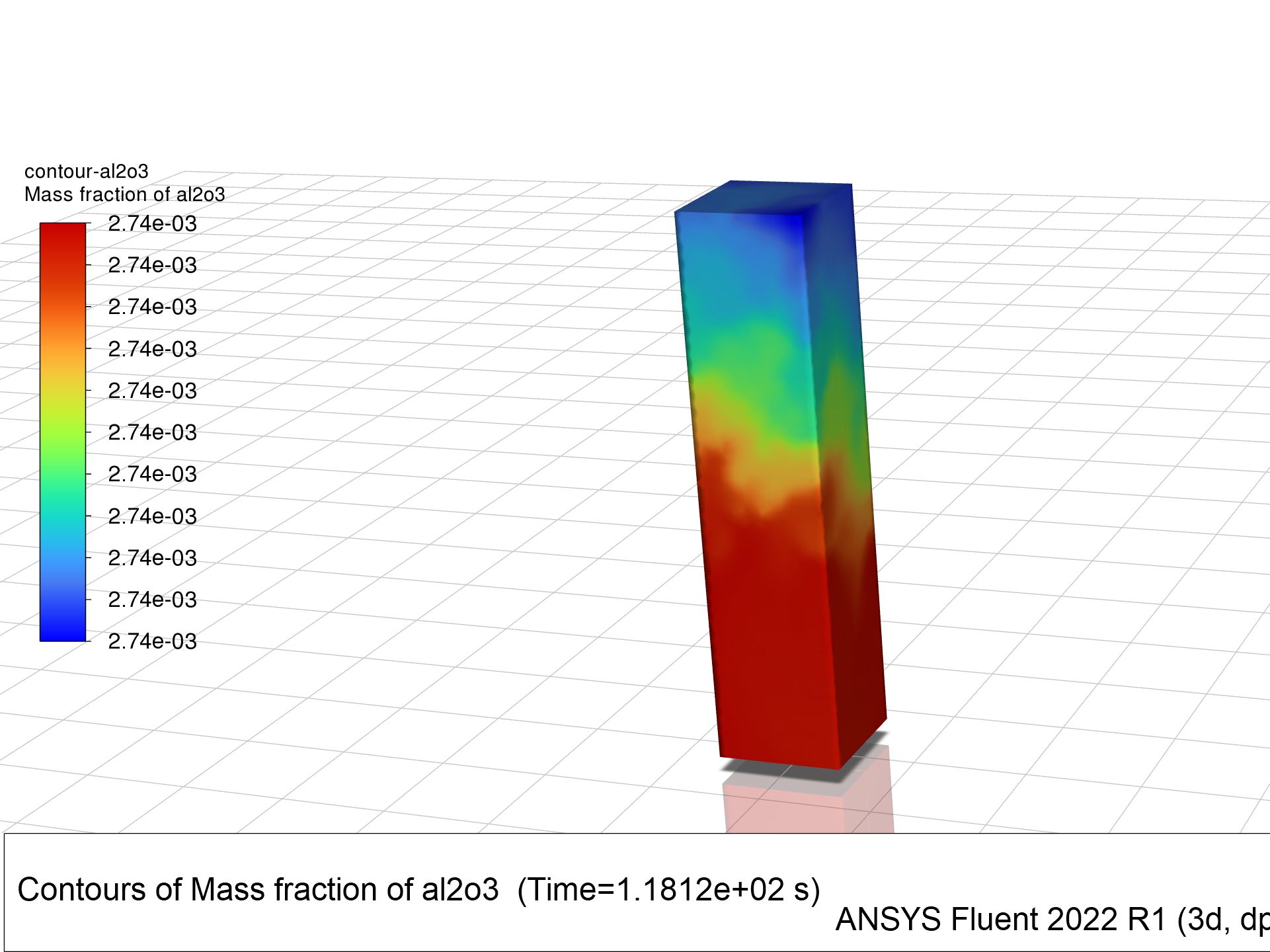Click the ANSYS Fluent 2022 R1 text
Viewport: 1270px width, 952px height.
pos(1002,920)
